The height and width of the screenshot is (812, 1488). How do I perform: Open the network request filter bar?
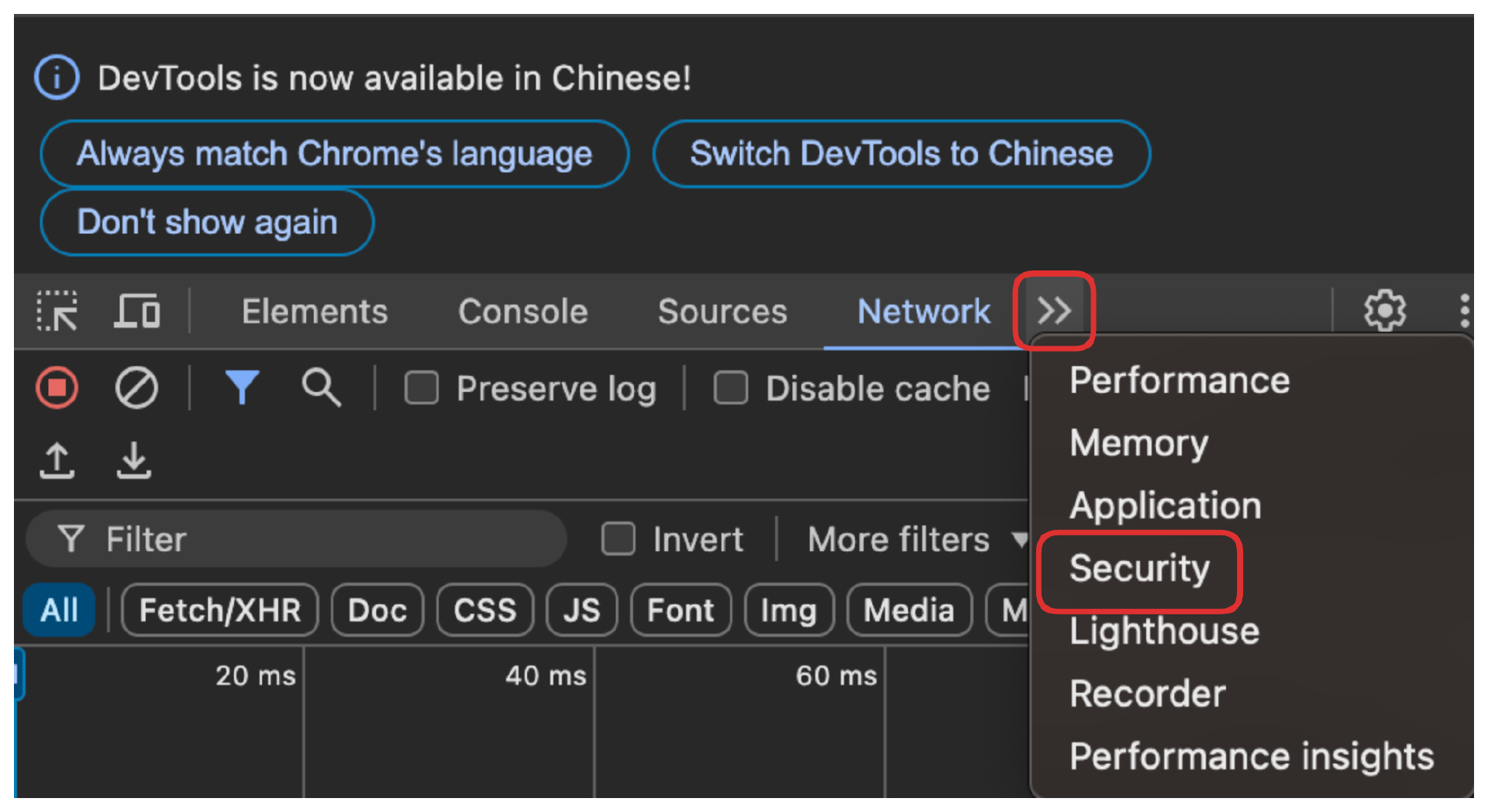tap(242, 387)
